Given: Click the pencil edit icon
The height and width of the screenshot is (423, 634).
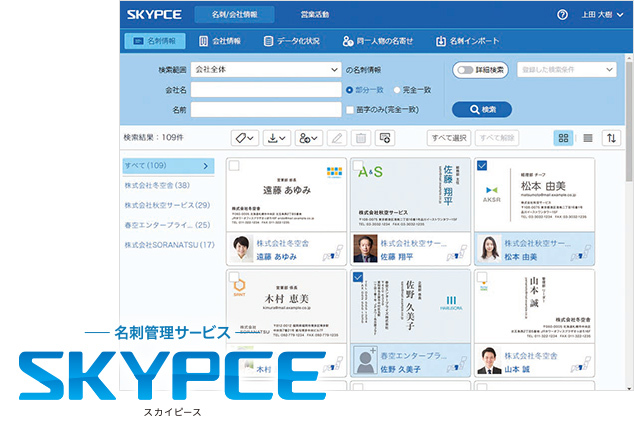Looking at the screenshot, I should (x=337, y=138).
